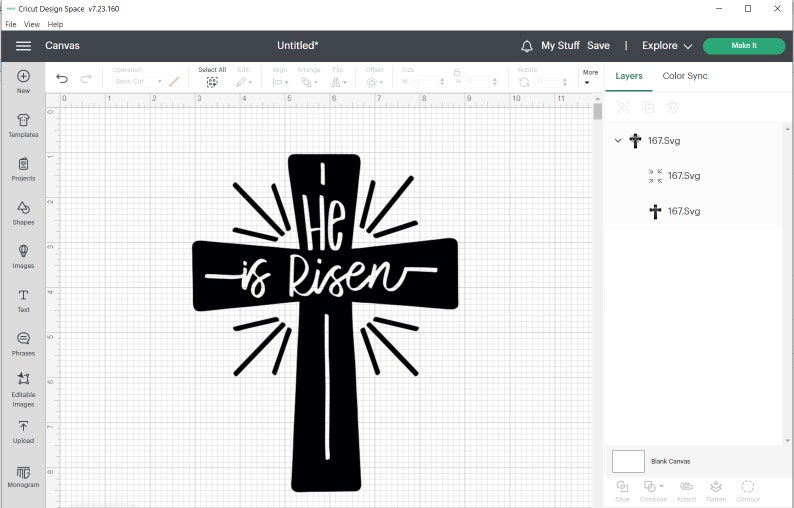Select the cross 167.Svg layer
The image size is (794, 508).
tap(694, 211)
